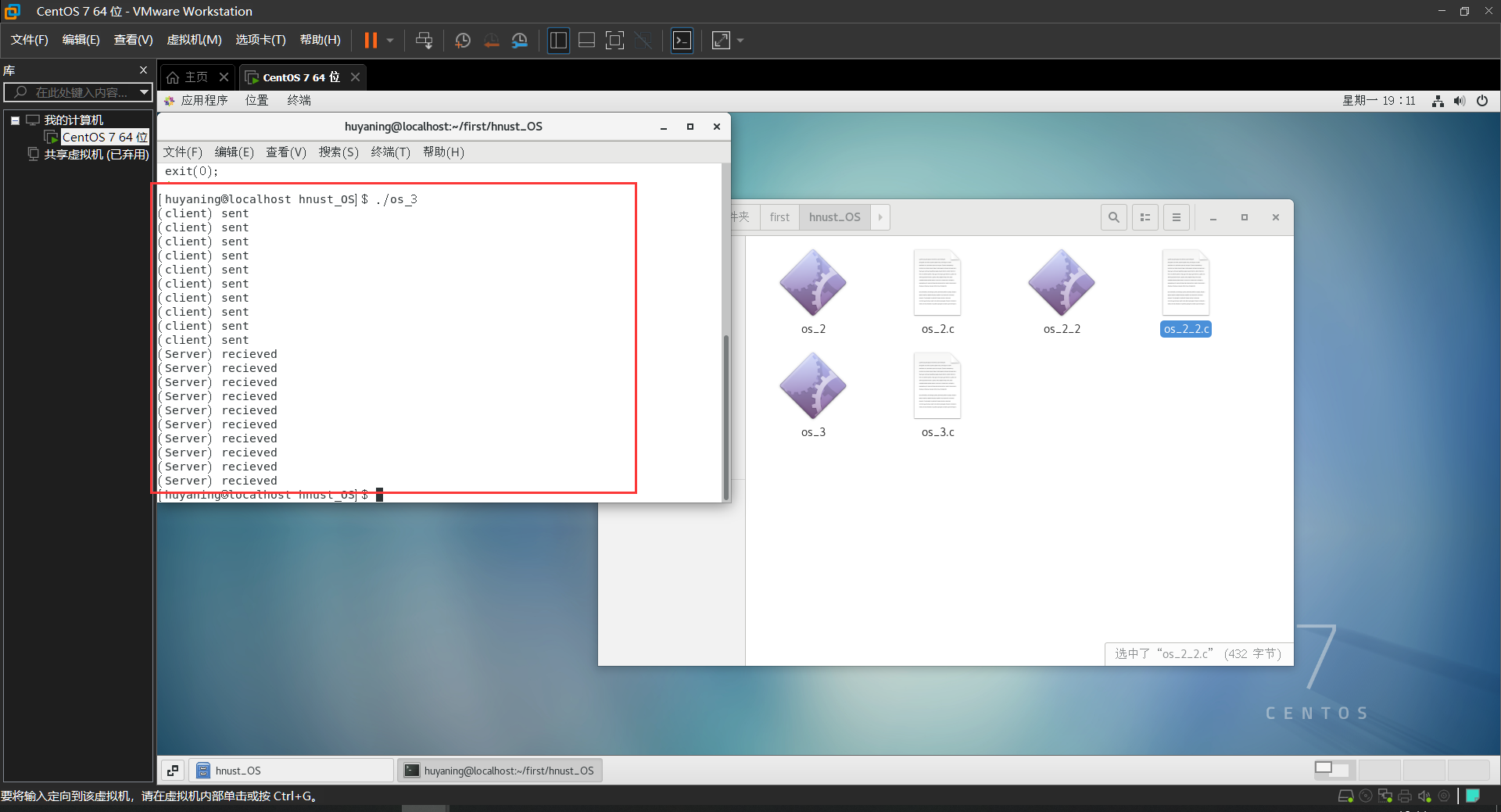
Task: Click the terminal window vertical scrollbar
Action: pyautogui.click(x=726, y=417)
